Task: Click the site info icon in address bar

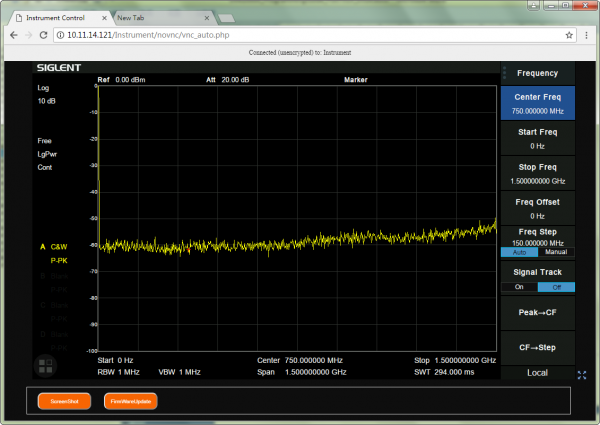Action: [60, 35]
